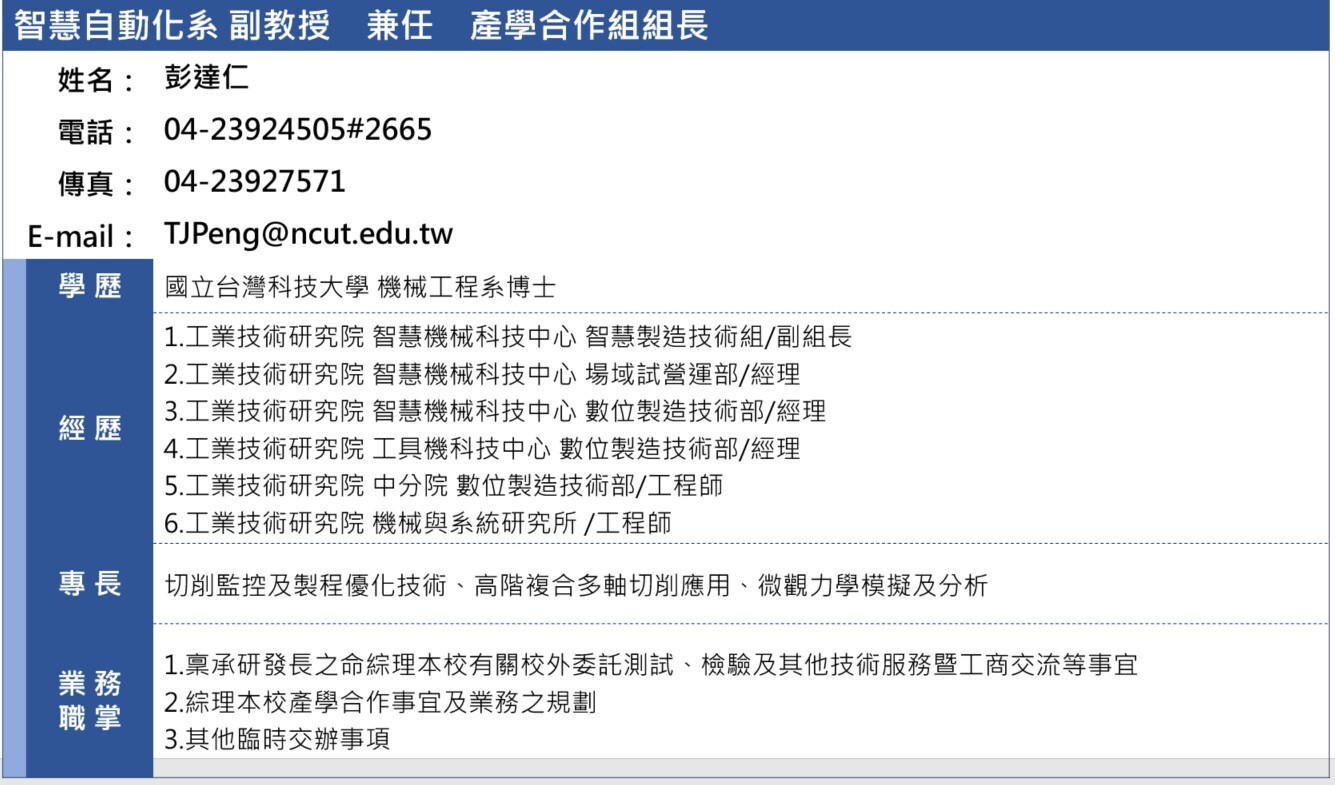The width and height of the screenshot is (1335, 785).
Task: Select the 業務職掌 section label
Action: (x=89, y=701)
